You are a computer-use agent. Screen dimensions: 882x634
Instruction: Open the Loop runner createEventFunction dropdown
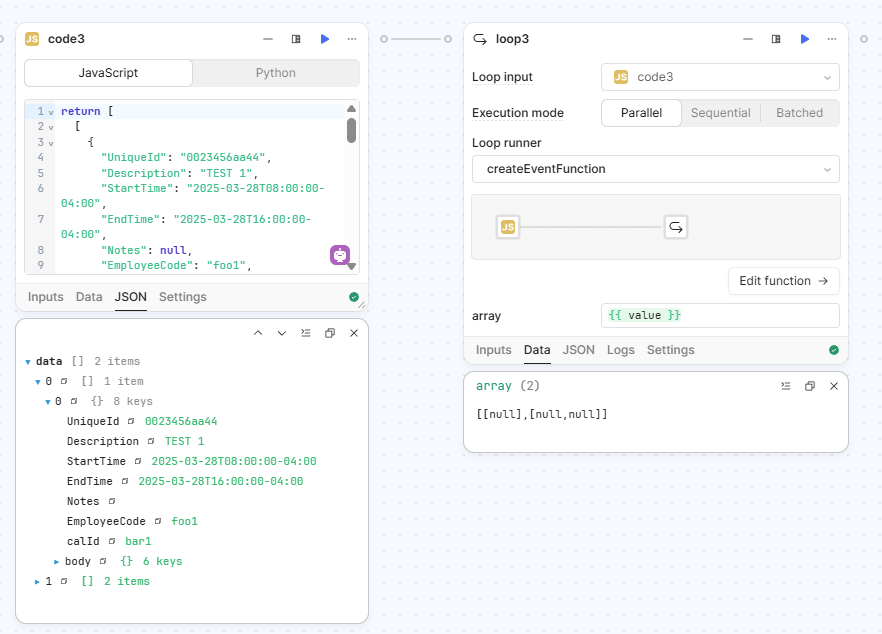coord(655,169)
